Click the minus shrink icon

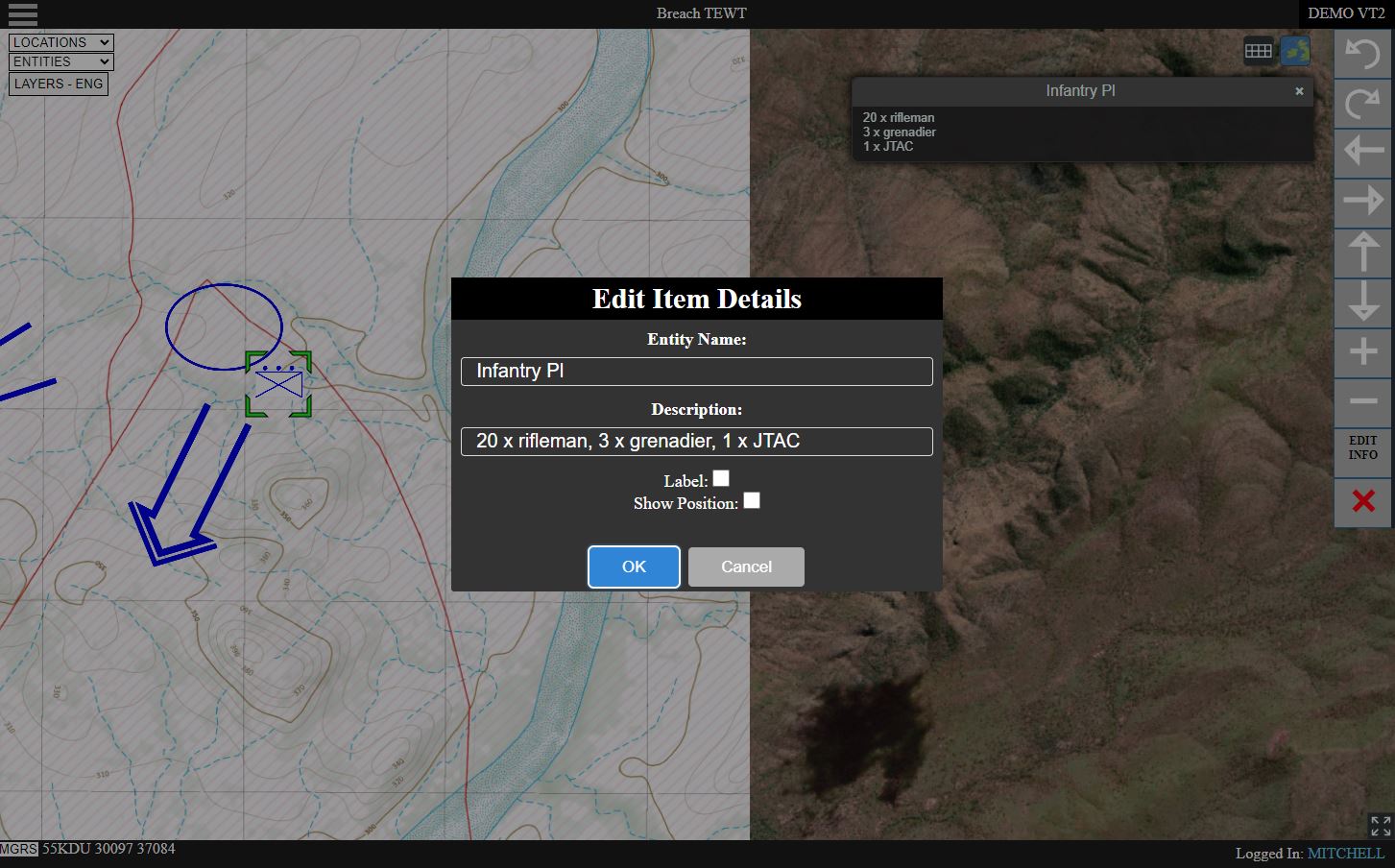click(x=1362, y=402)
